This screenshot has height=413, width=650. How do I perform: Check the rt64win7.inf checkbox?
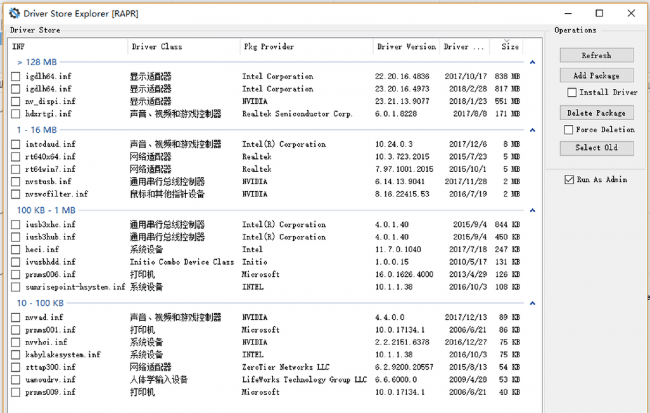16,169
